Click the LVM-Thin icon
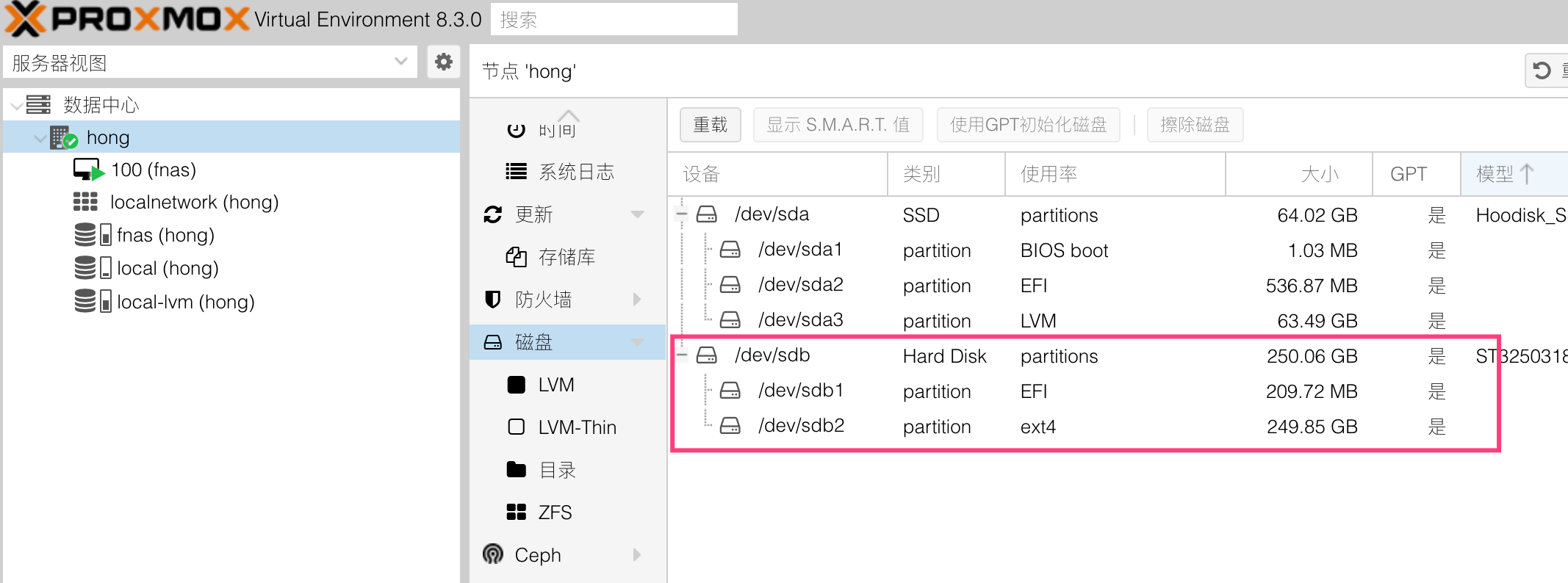Image resolution: width=1568 pixels, height=583 pixels. (x=517, y=427)
